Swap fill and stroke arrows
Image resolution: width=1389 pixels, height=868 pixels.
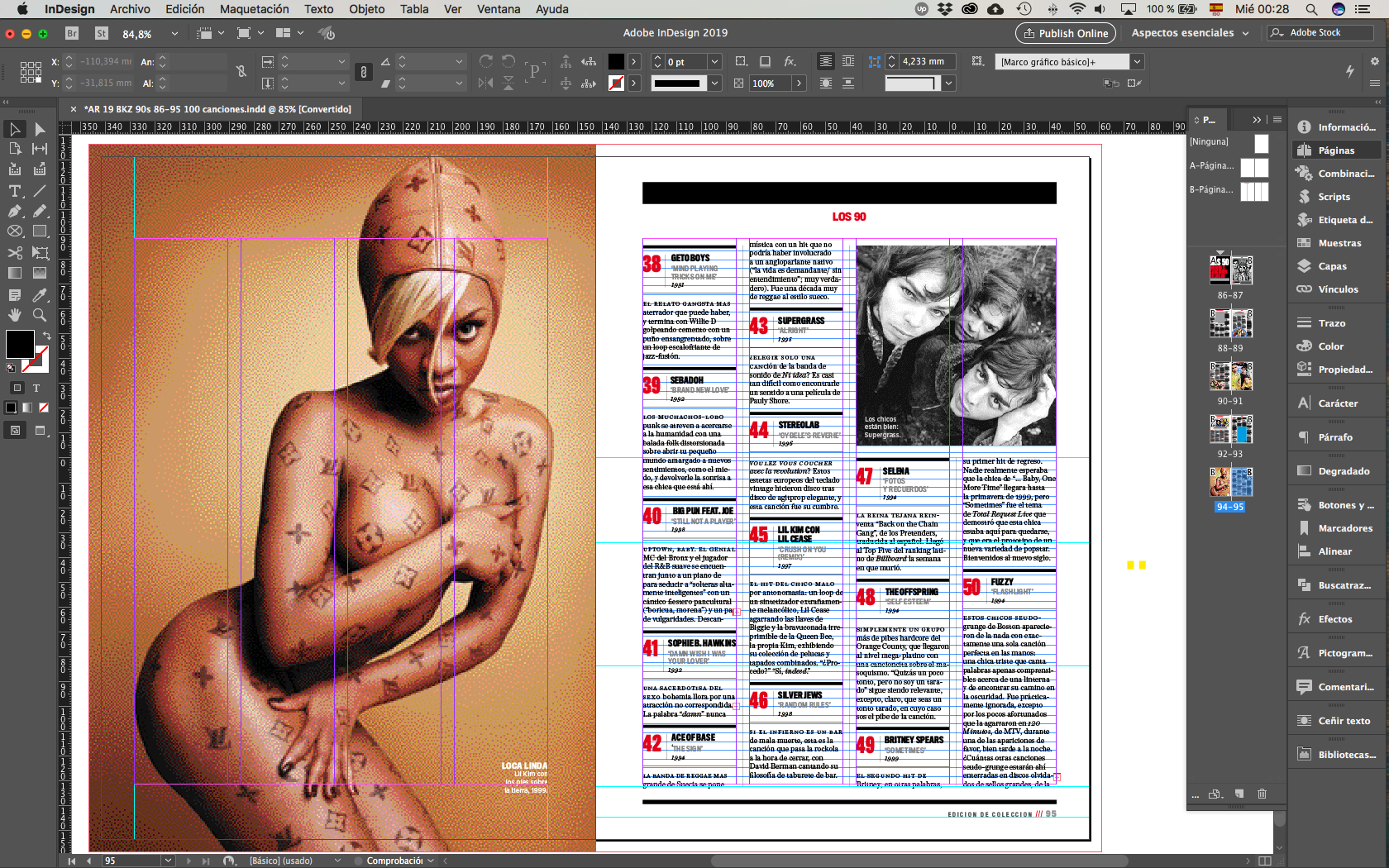[x=47, y=336]
